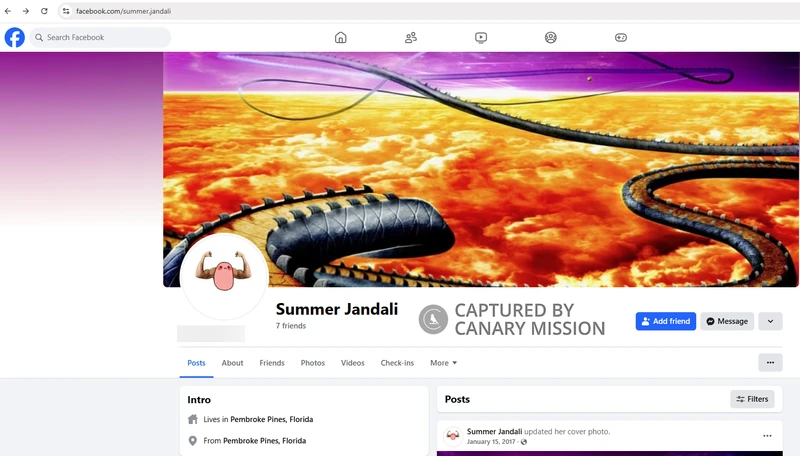The image size is (800, 456).
Task: View the dragon cover photo
Action: point(481,169)
